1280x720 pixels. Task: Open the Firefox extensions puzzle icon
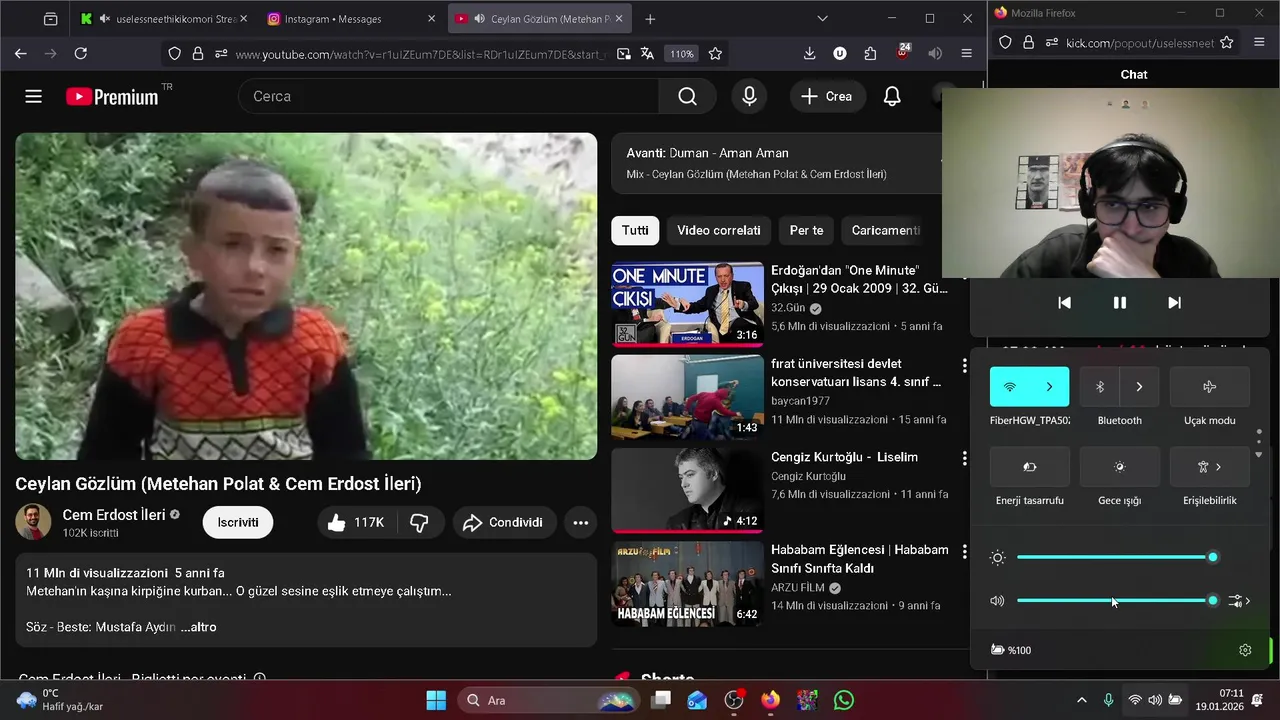pos(870,53)
